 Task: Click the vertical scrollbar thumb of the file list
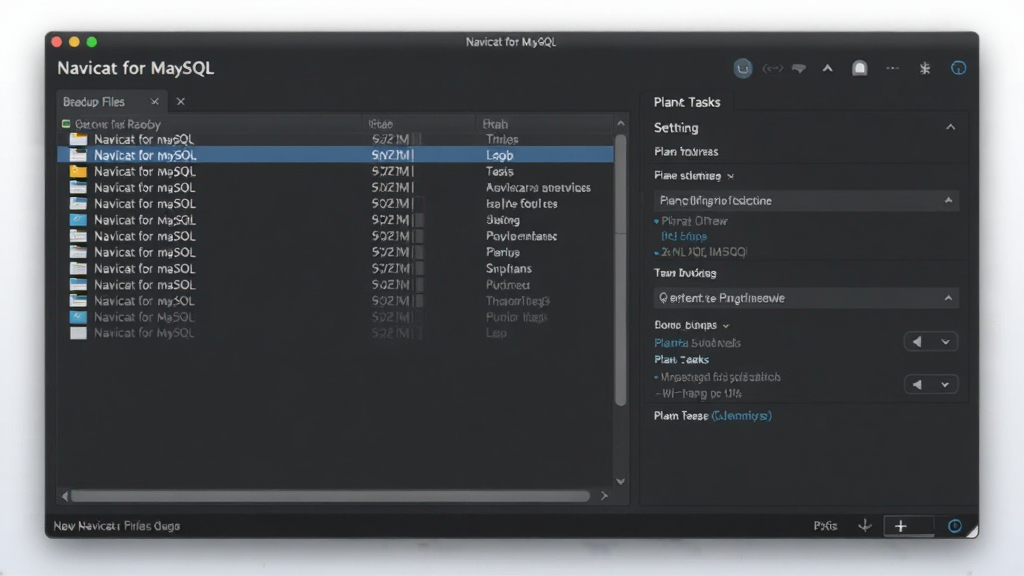(620, 270)
